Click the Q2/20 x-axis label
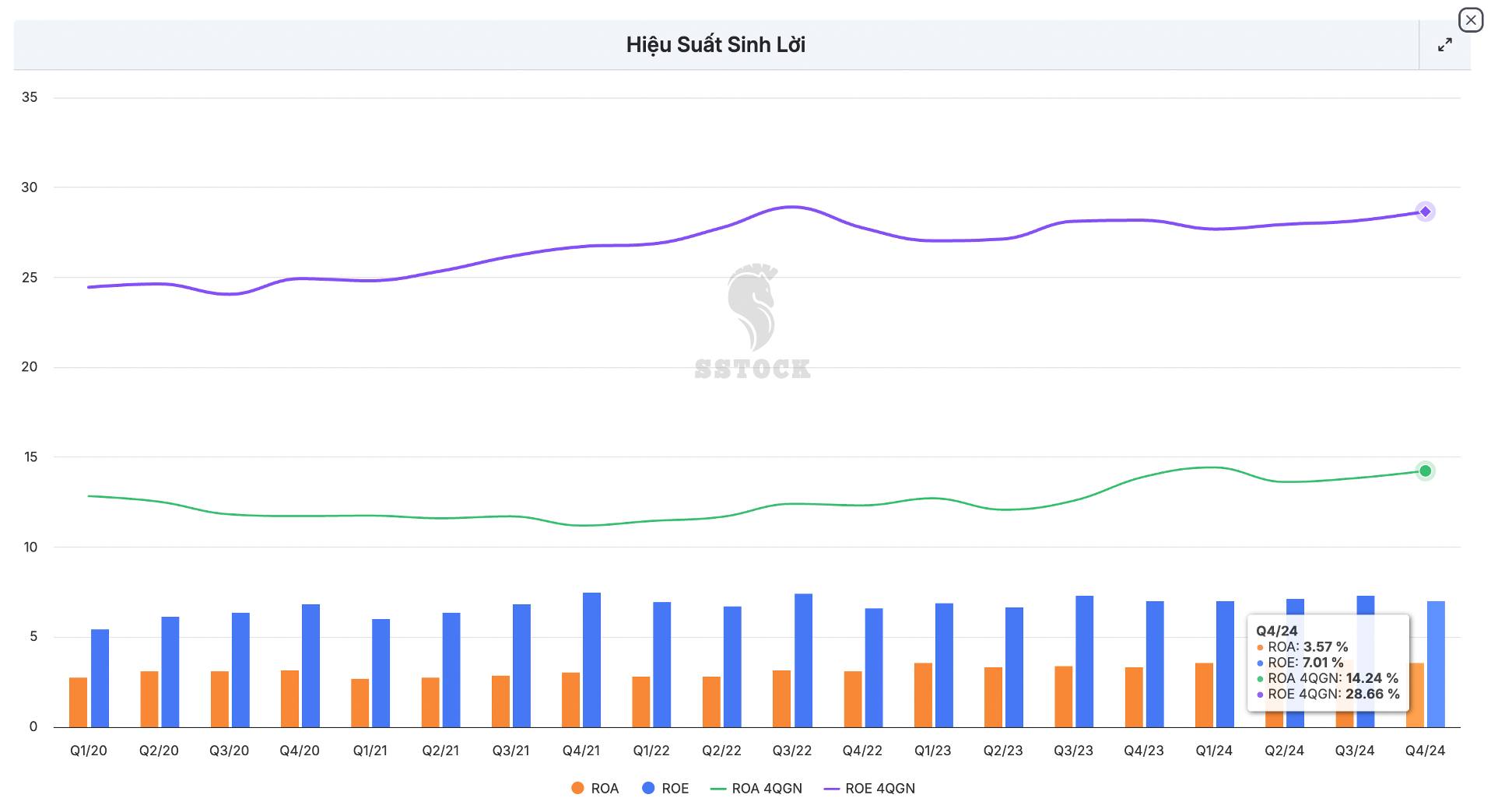 (159, 751)
